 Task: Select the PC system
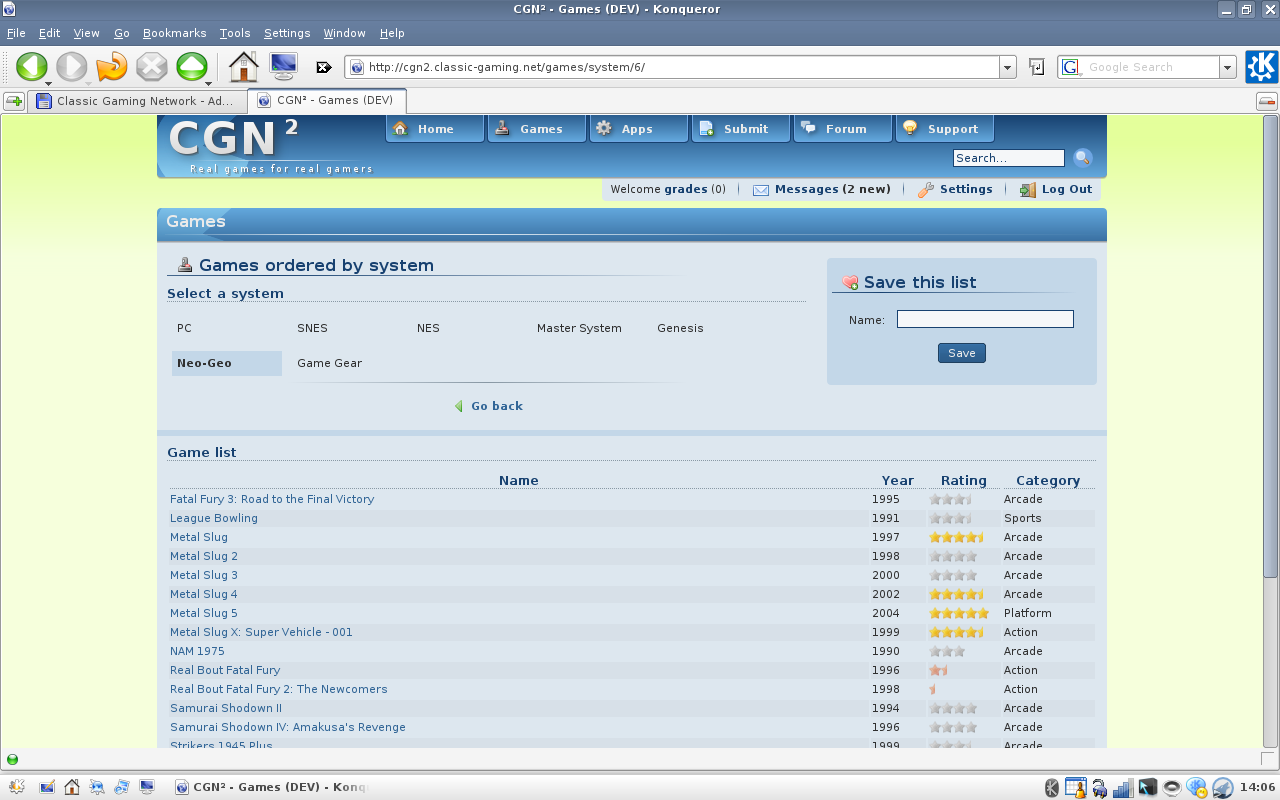click(x=184, y=328)
